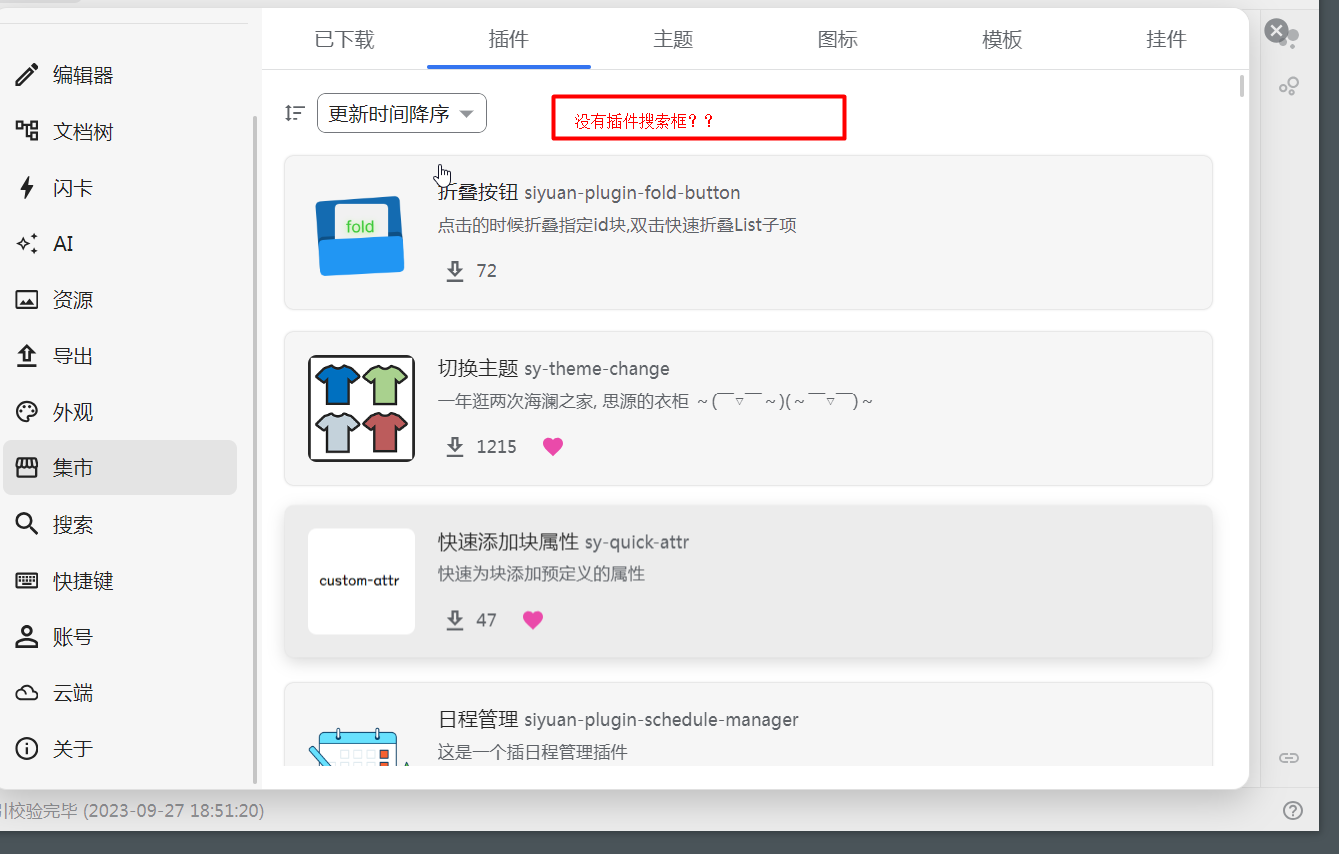1339x854 pixels.
Task: Click the sort icon beside the order dropdown
Action: point(294,113)
